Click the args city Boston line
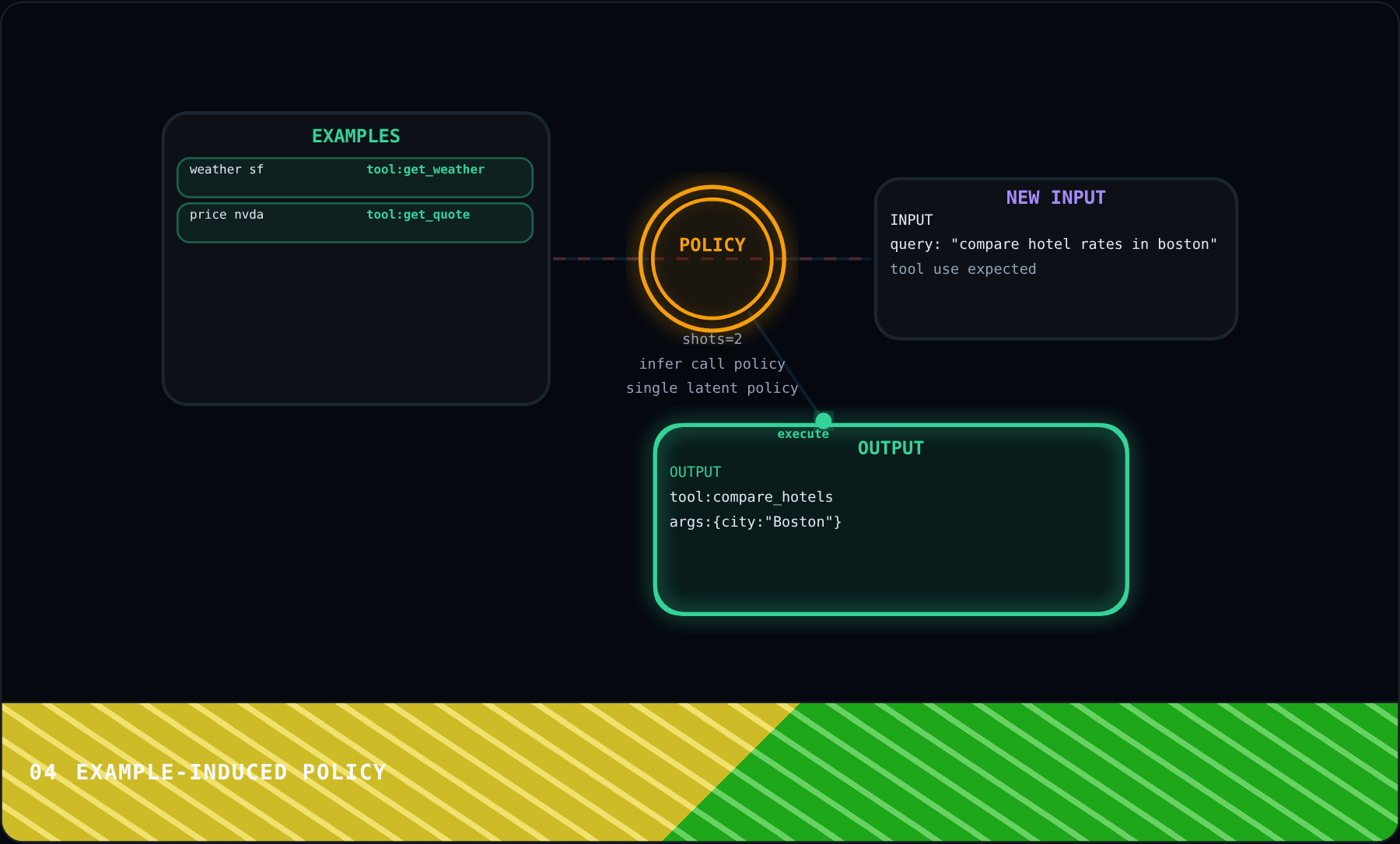The width and height of the screenshot is (1400, 844). (x=755, y=522)
